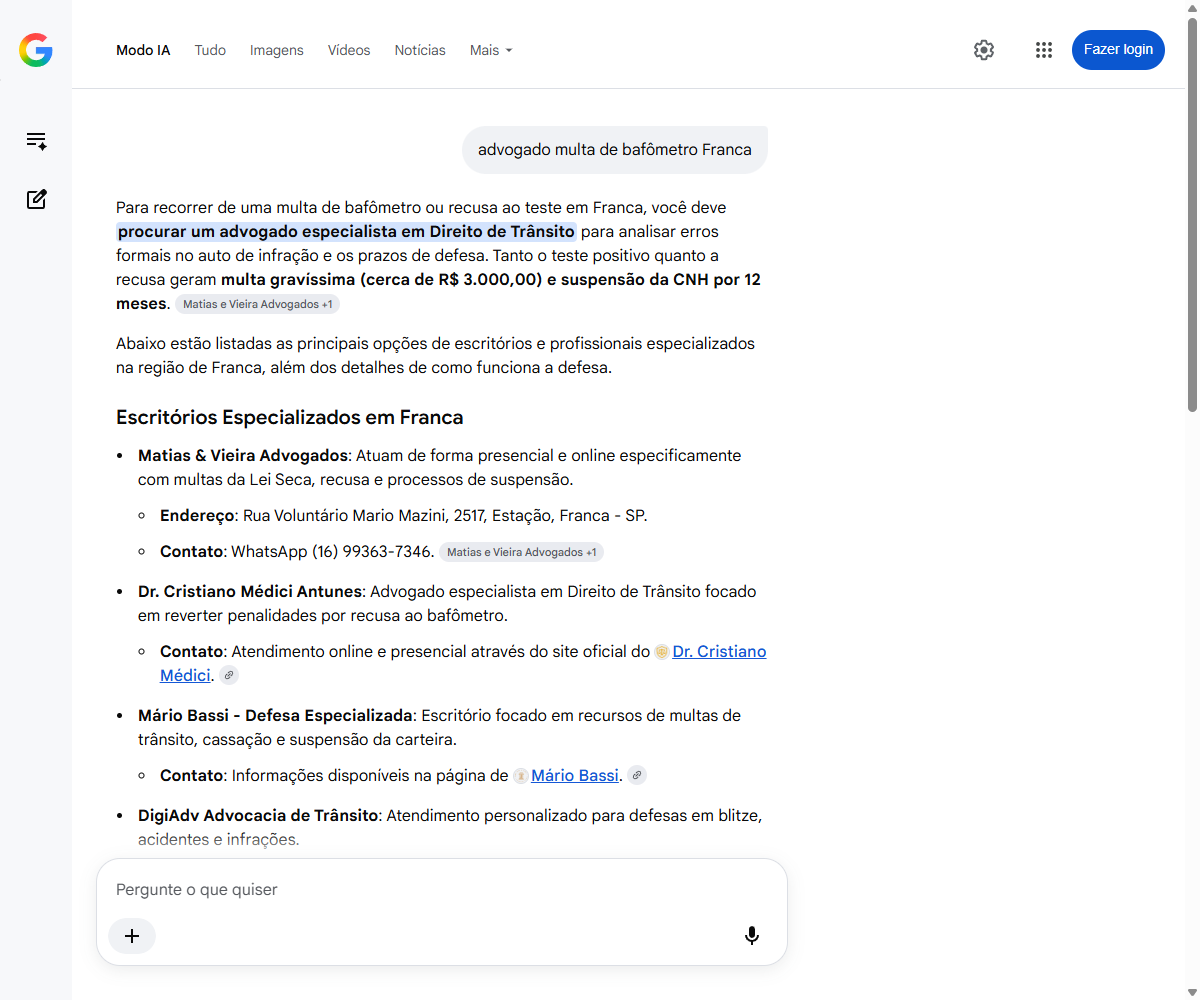
Task: Click the microphone voice search icon
Action: (x=752, y=936)
